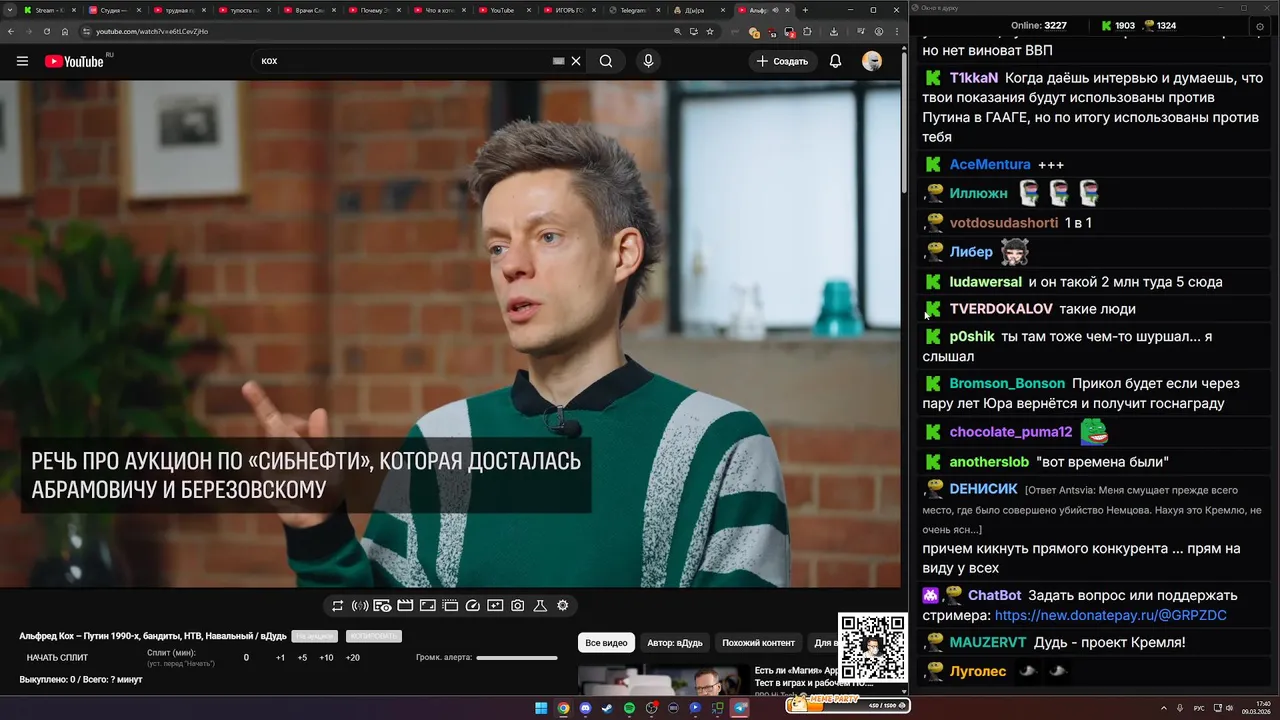Click the magnifier search button
The image size is (1280, 720).
[606, 61]
